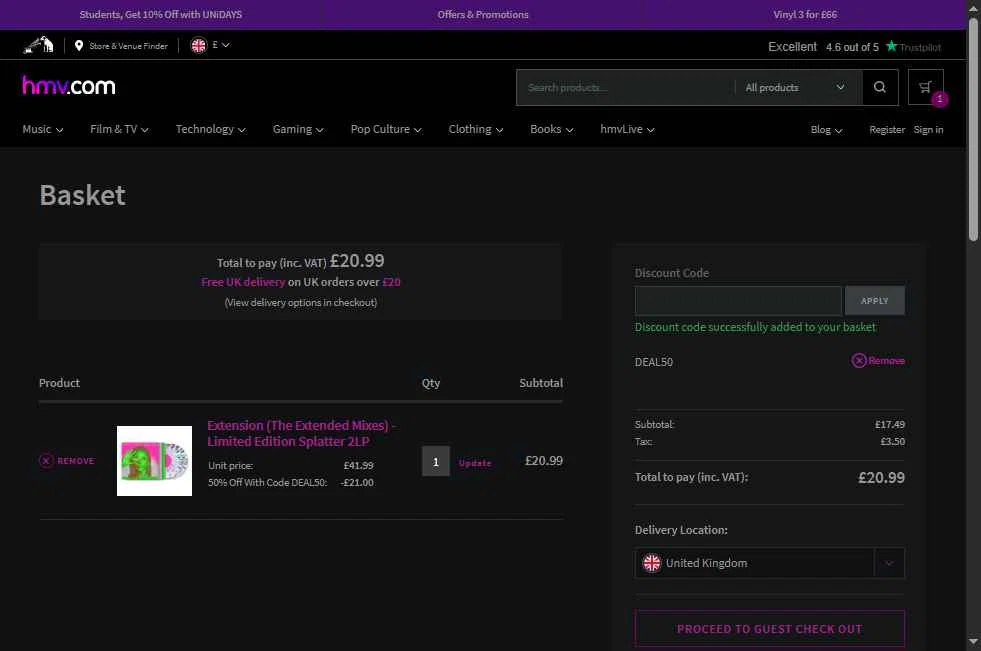Click the circled X icon beside product REMOVE
This screenshot has height=651, width=981.
click(46, 461)
